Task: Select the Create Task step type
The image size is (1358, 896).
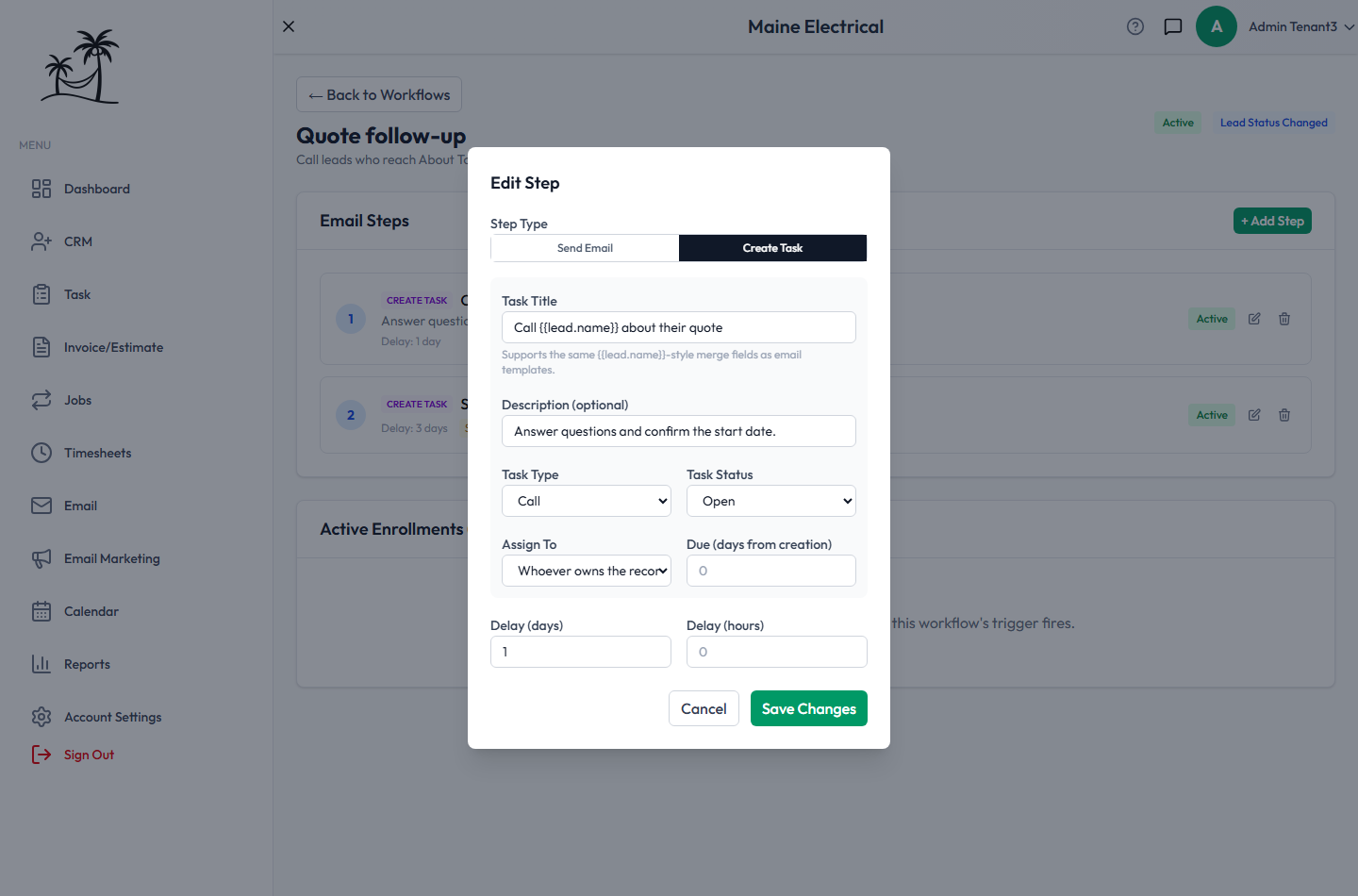Action: [x=772, y=248]
